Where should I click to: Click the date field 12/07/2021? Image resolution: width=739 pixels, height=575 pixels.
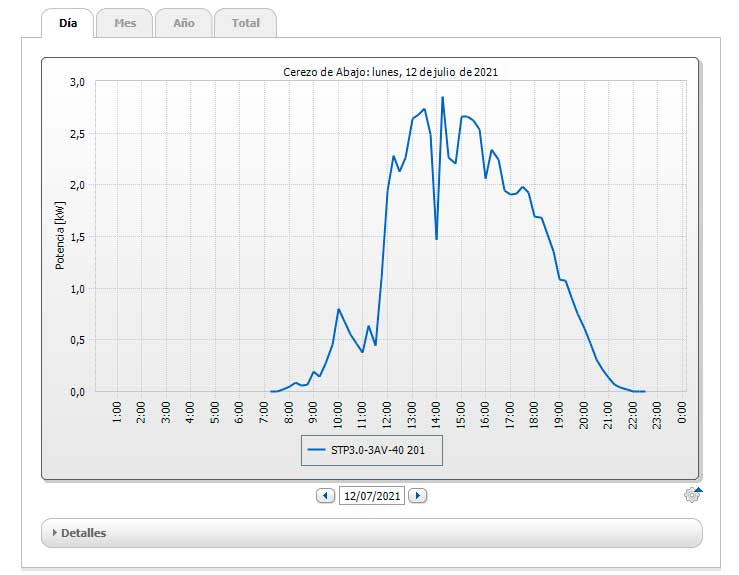click(372, 496)
